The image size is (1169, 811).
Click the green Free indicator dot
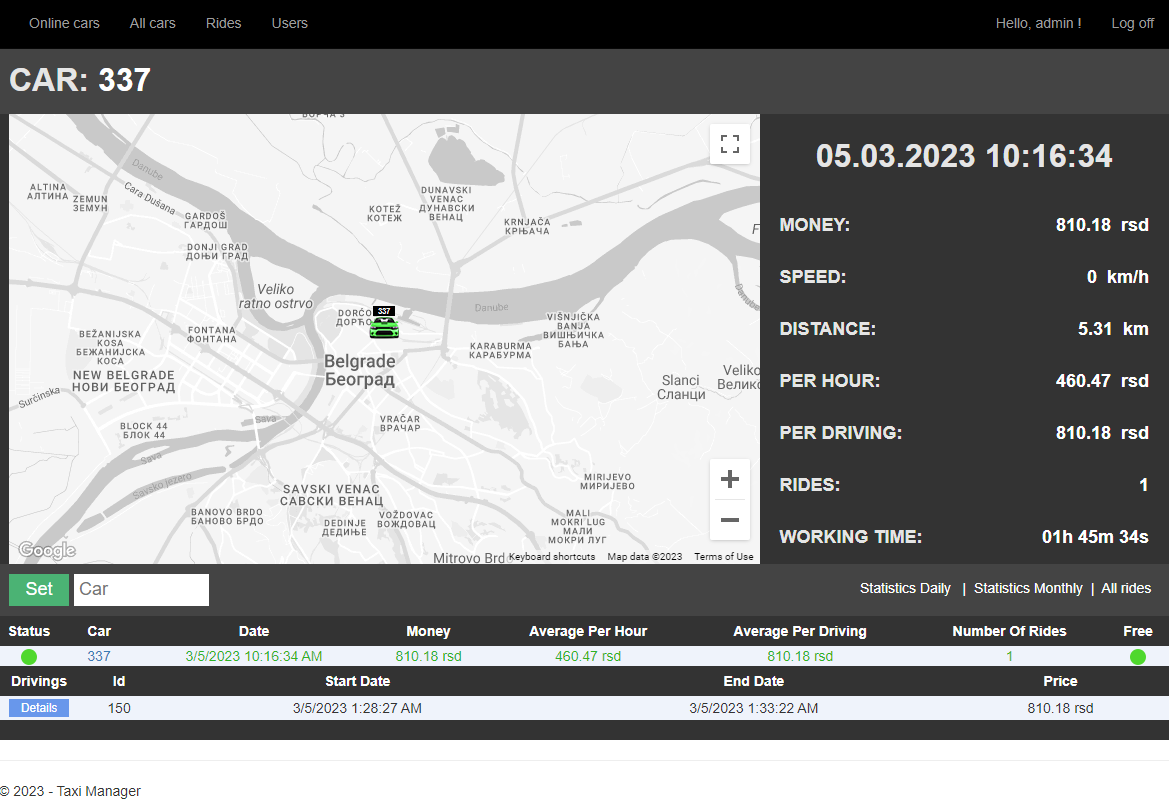pyautogui.click(x=1138, y=657)
